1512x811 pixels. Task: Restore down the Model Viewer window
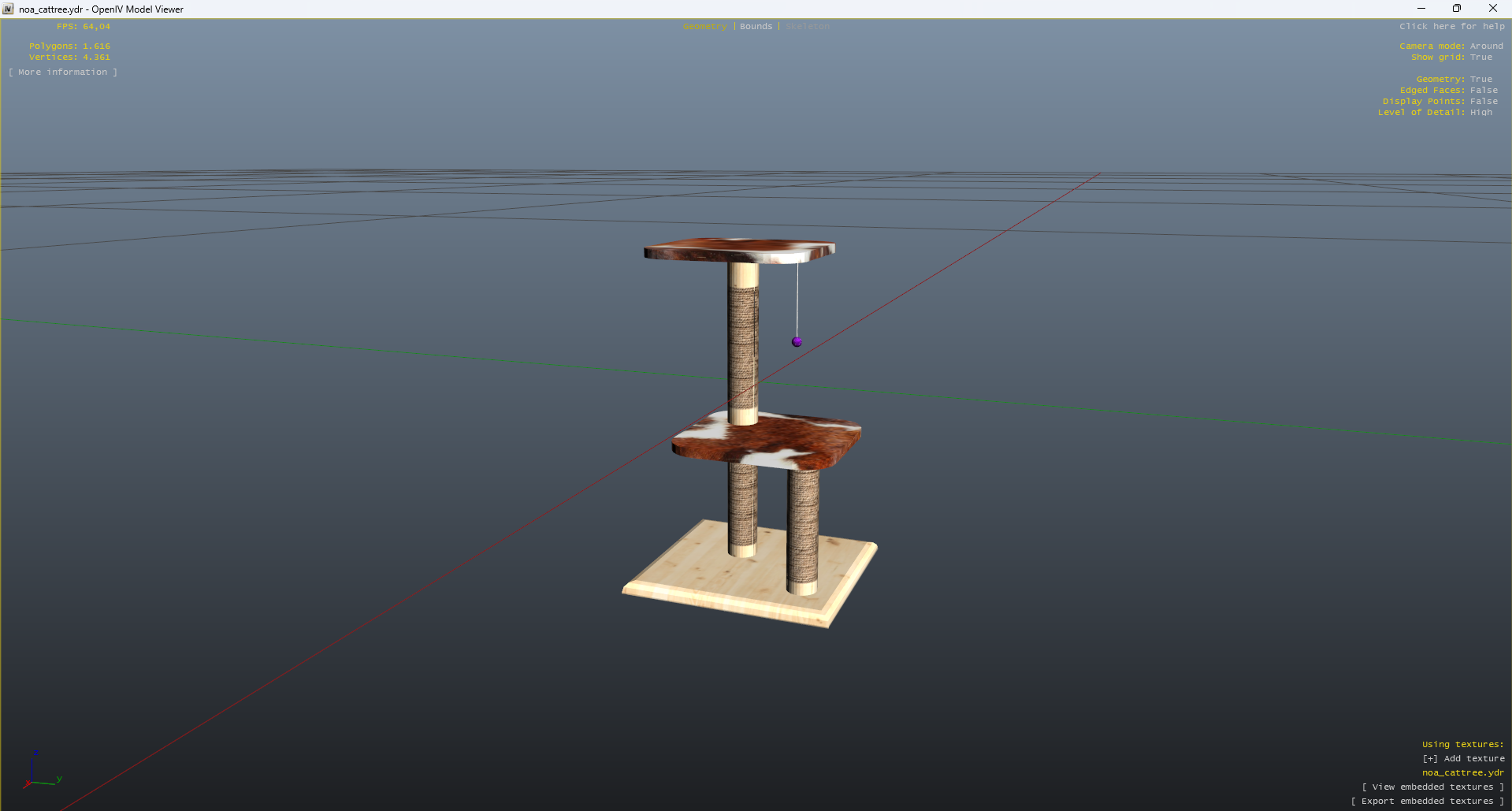1457,9
